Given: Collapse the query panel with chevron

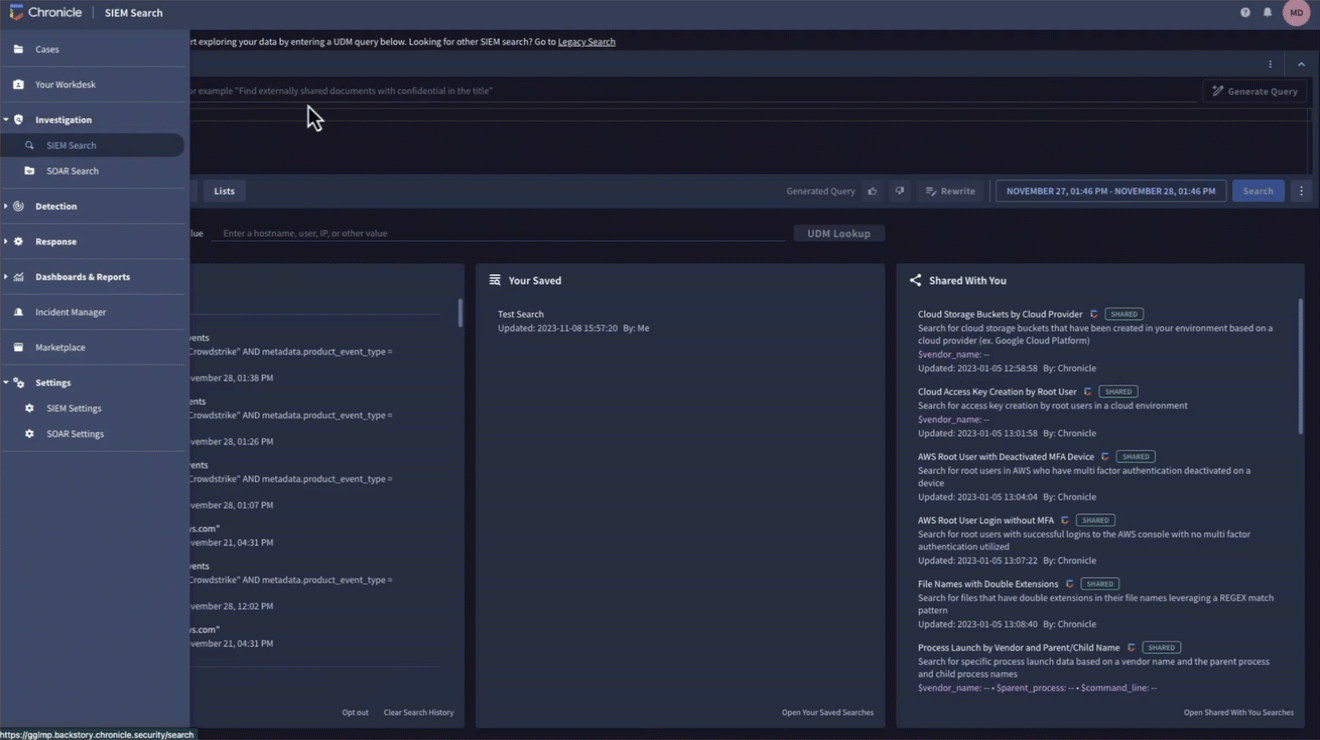Looking at the screenshot, I should 1301,65.
